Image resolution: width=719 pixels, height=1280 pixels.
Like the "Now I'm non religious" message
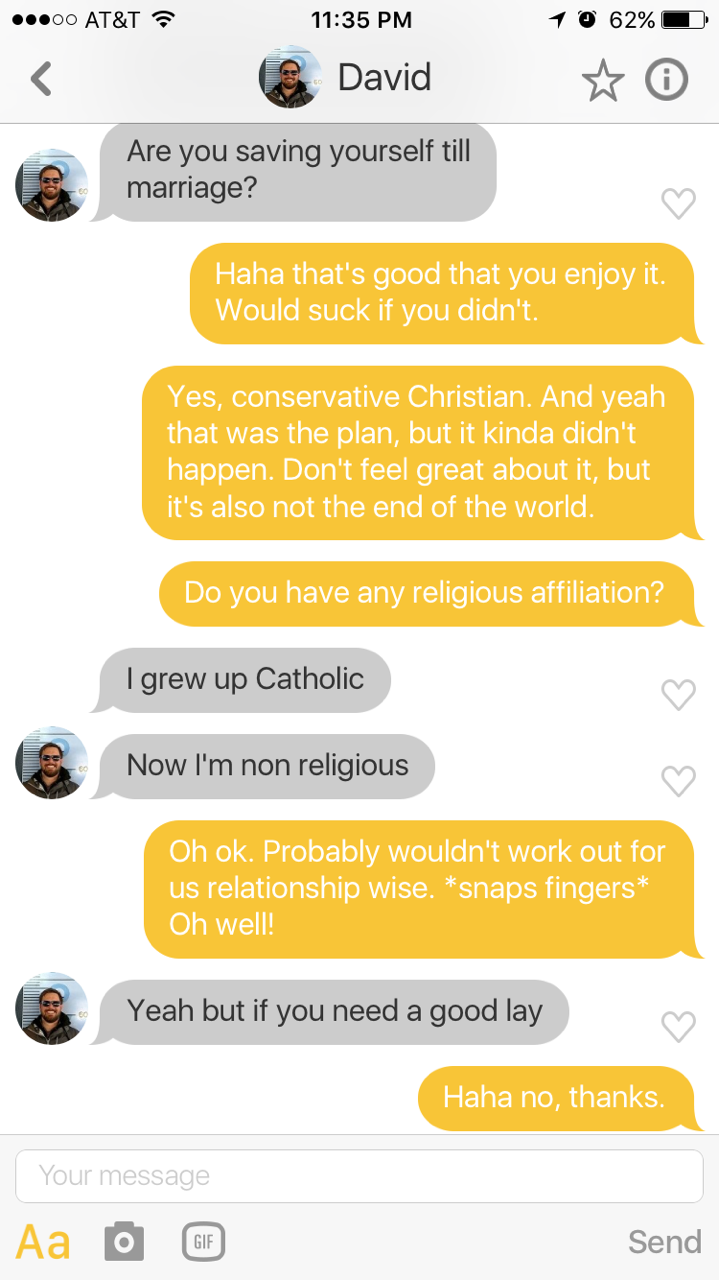click(x=678, y=780)
